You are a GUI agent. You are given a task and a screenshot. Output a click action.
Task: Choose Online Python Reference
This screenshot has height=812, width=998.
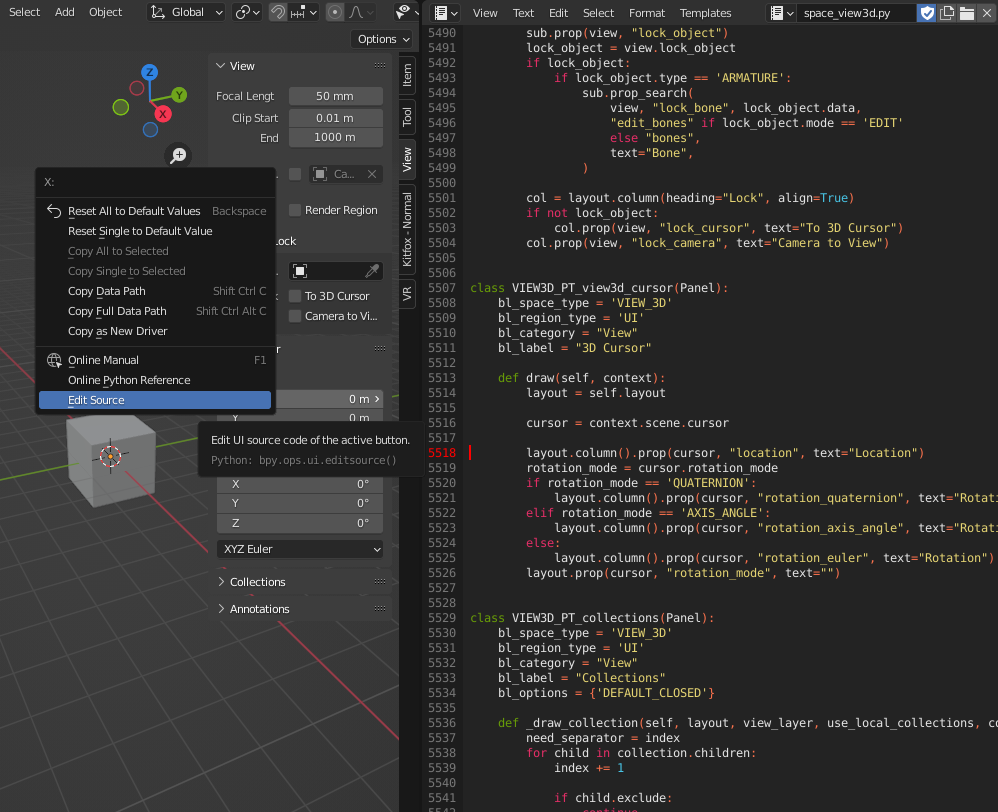[155, 380]
